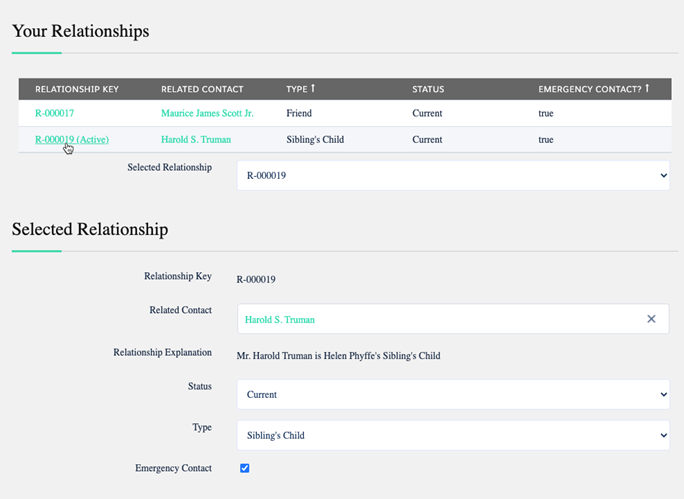Expand the Status dropdown in the form
The width and height of the screenshot is (684, 499).
click(x=452, y=394)
